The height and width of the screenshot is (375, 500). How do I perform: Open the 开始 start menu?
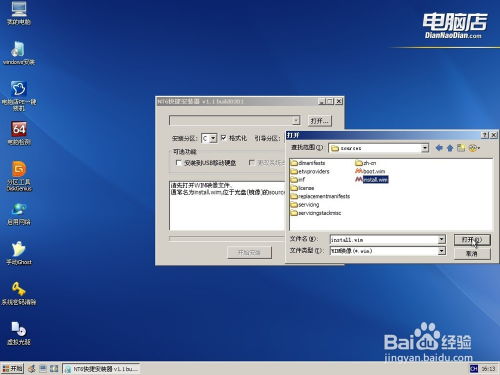[x=12, y=368]
